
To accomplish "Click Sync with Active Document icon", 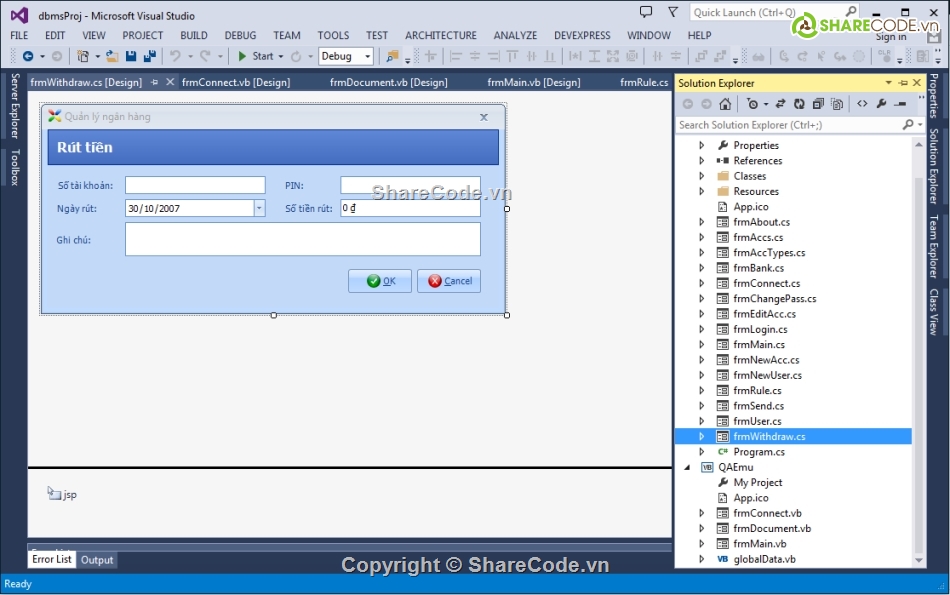I will (x=780, y=104).
